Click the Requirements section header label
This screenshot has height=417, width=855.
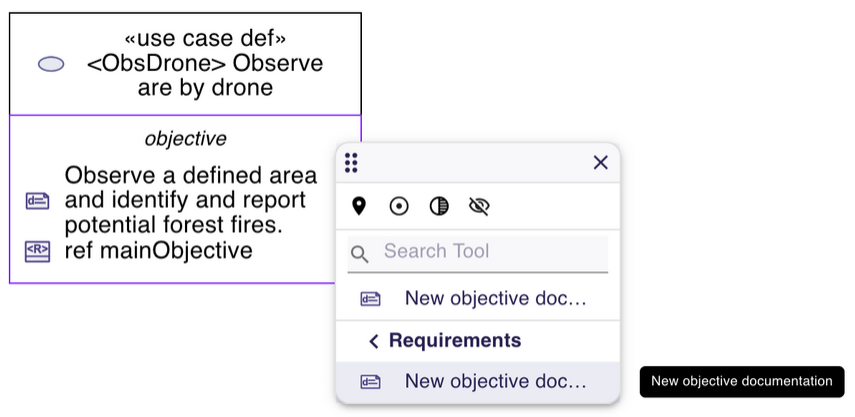pos(455,340)
